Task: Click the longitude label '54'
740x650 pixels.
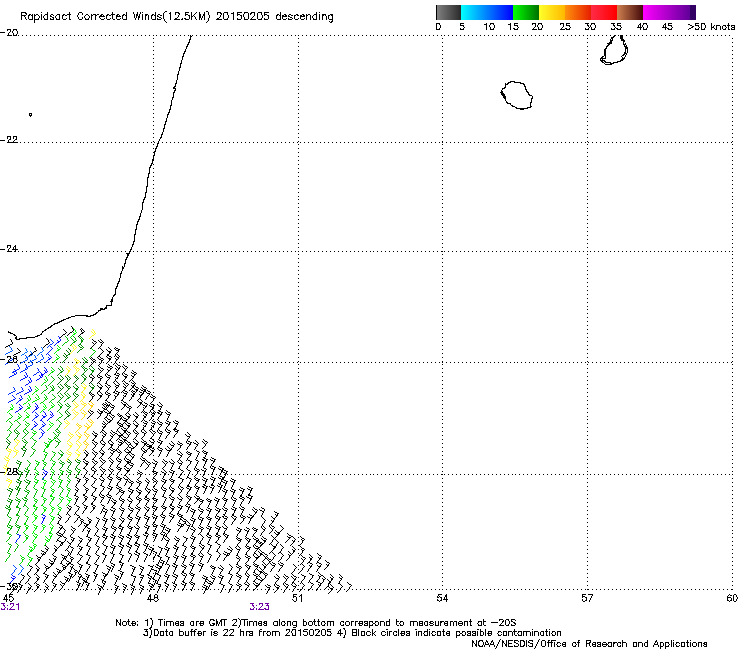Action: click(x=442, y=599)
